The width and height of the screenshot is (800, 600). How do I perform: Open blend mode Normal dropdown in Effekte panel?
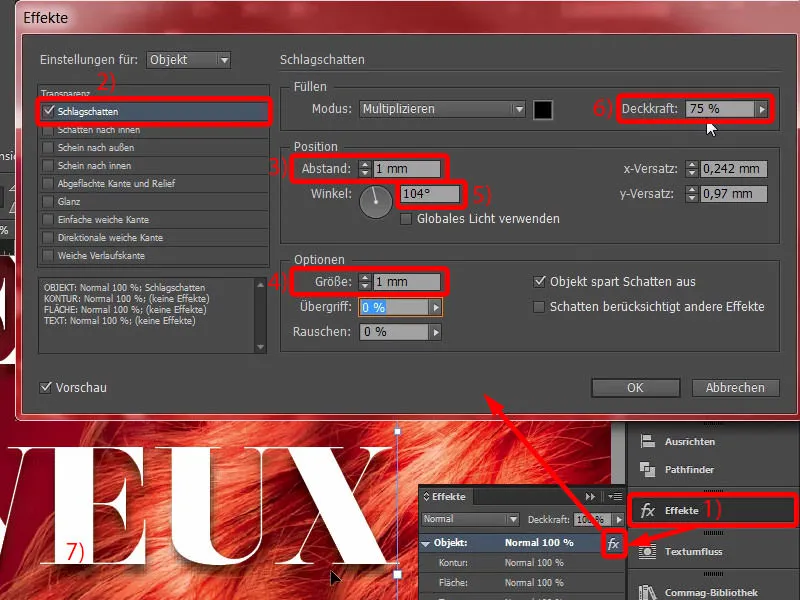[x=470, y=519]
